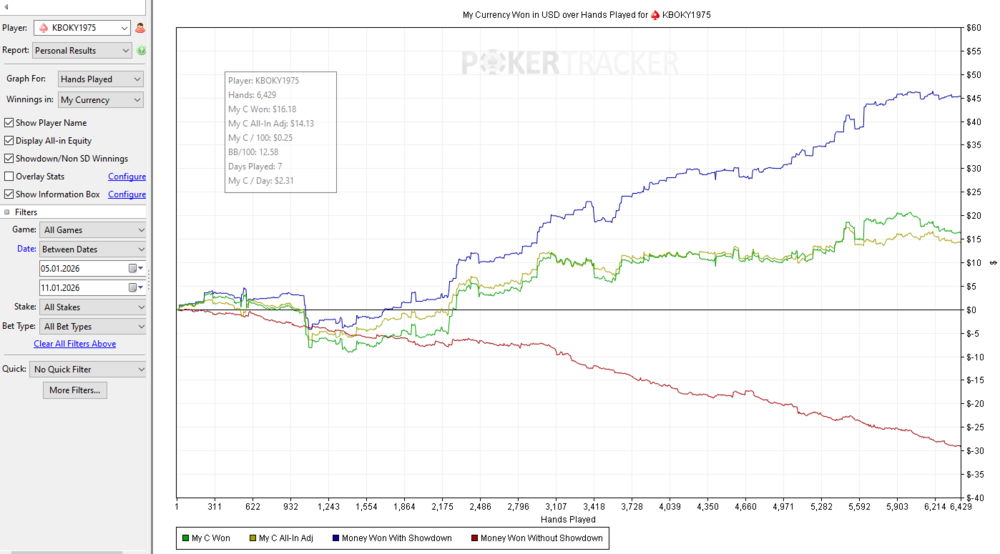Click the resize handle at chart's right edge
1000x554 pixels.
tap(993, 263)
